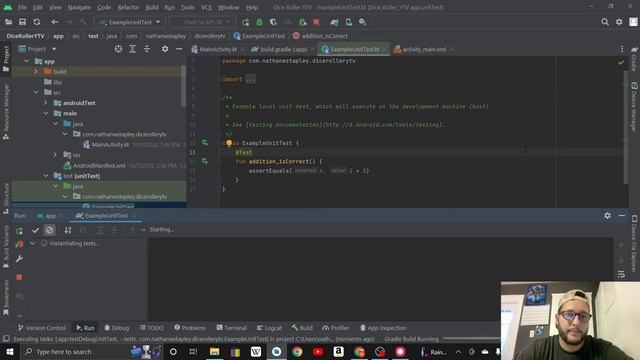Toggle the Resource Manager sidebar tab
The image size is (640, 360).
point(6,112)
